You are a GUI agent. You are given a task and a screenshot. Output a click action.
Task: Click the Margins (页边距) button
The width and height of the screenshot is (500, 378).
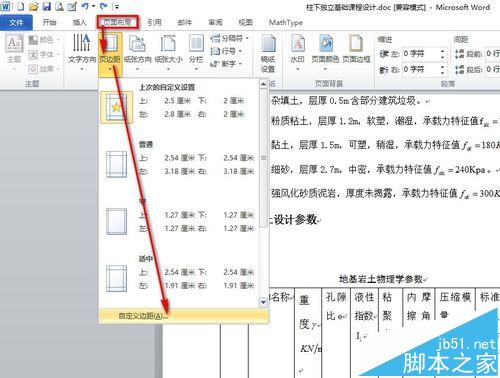point(110,53)
